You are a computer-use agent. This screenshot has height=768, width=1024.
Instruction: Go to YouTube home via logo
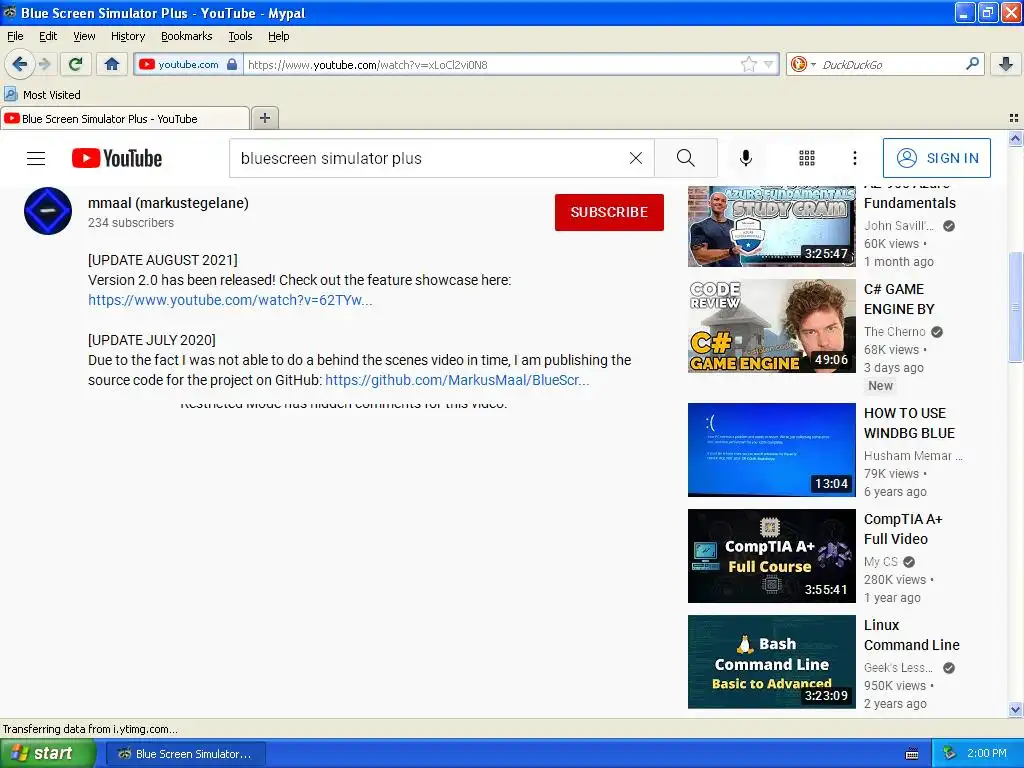pyautogui.click(x=117, y=158)
